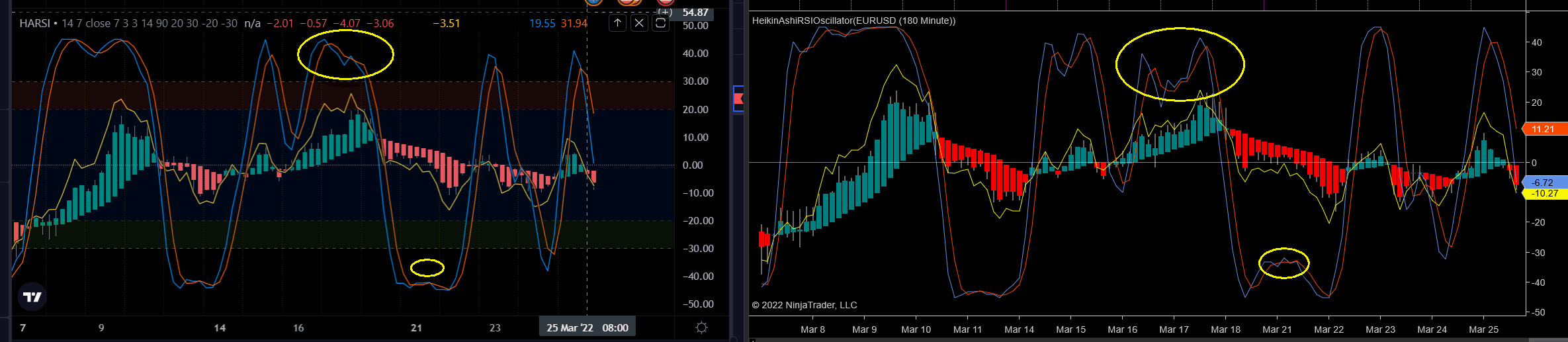Screen dimensions: 1568x342
Task: Select HeikinAshiRSIOscillator title in NinjaTrader
Action: click(853, 21)
